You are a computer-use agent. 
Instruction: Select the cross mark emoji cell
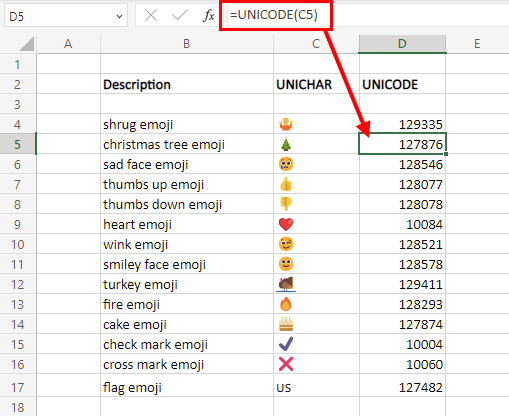pos(316,364)
